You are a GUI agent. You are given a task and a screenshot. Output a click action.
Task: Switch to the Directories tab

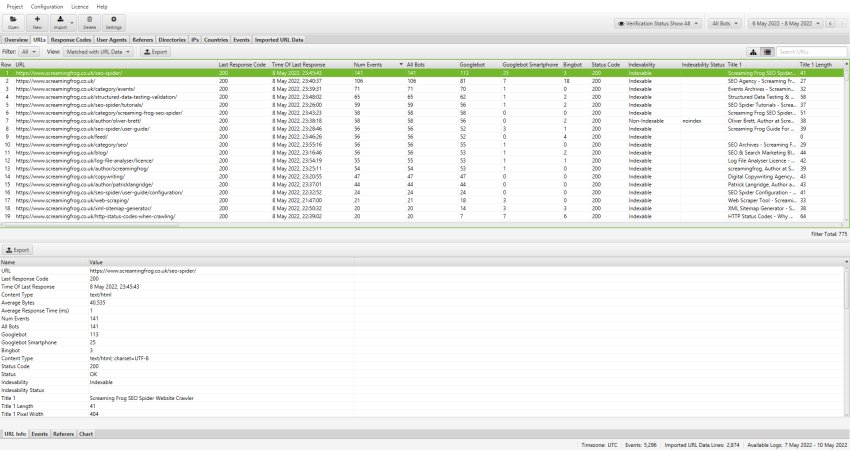(172, 40)
